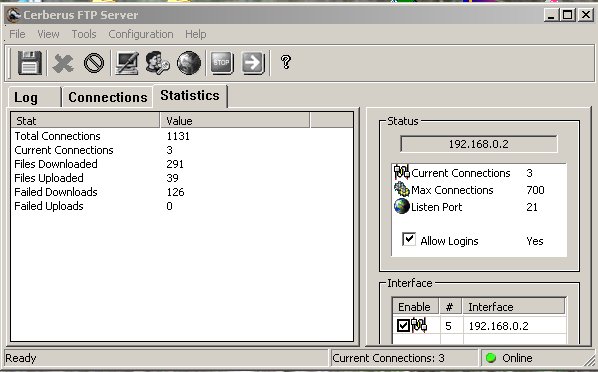Screen dimensions: 598x372
Task: Select the Current Connections stat row
Action: click(182, 150)
